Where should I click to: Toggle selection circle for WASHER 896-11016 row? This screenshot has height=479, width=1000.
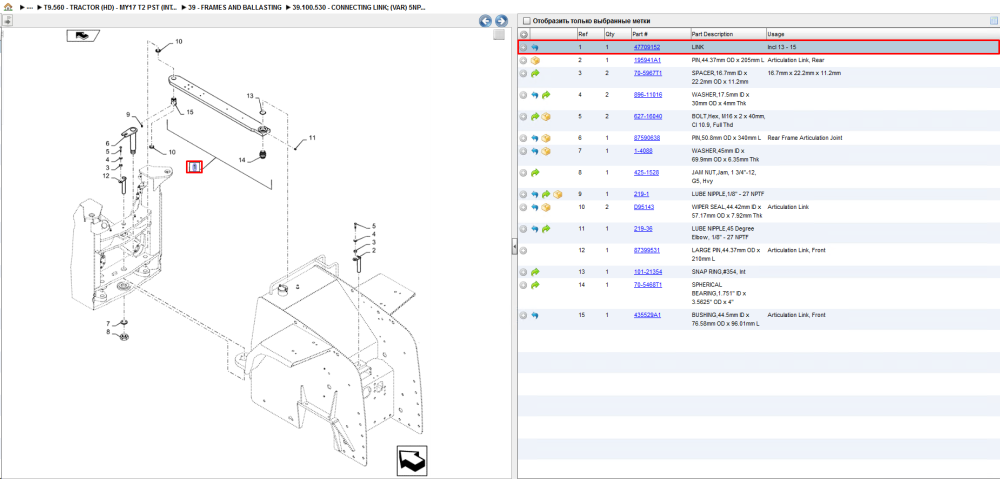524,95
